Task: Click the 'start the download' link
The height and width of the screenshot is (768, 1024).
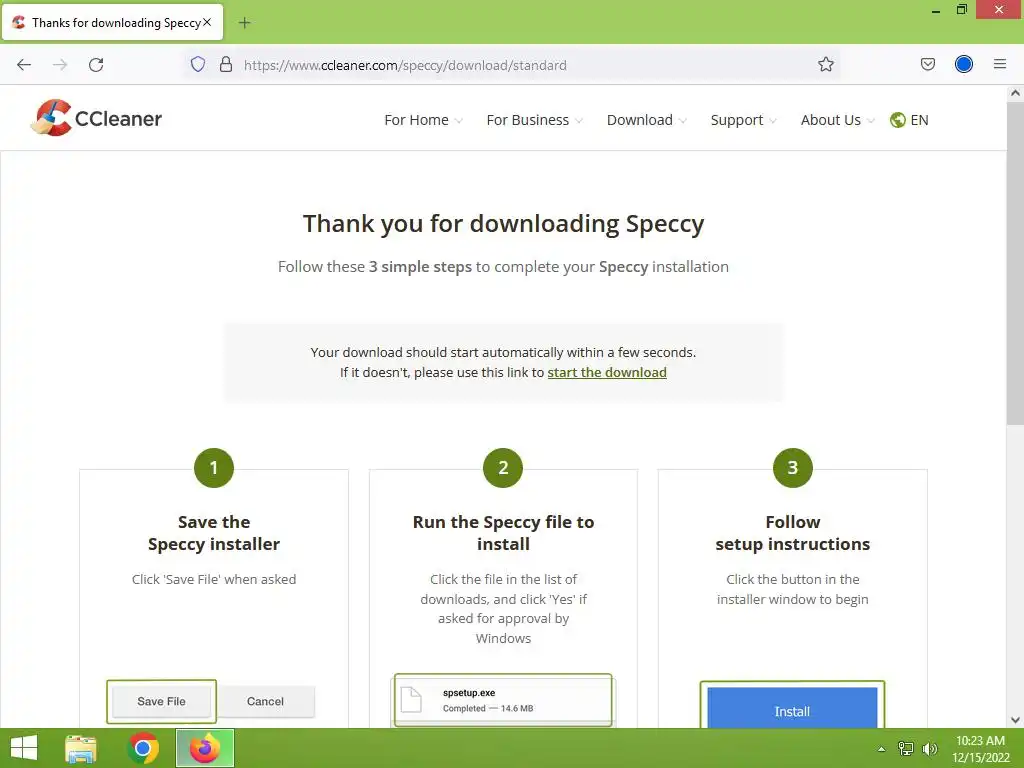Action: [607, 372]
